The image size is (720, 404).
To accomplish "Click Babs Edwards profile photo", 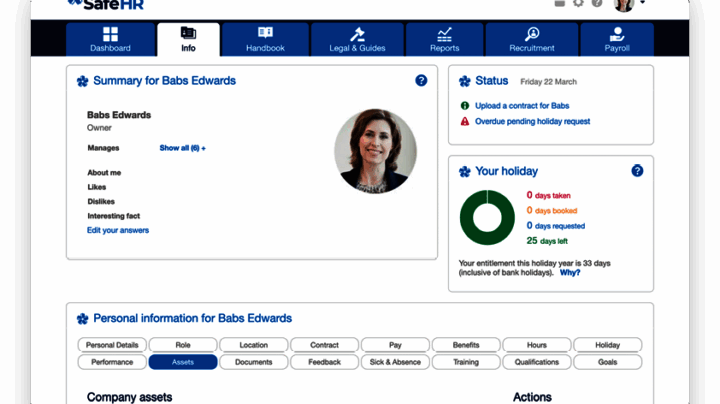I will tap(376, 151).
